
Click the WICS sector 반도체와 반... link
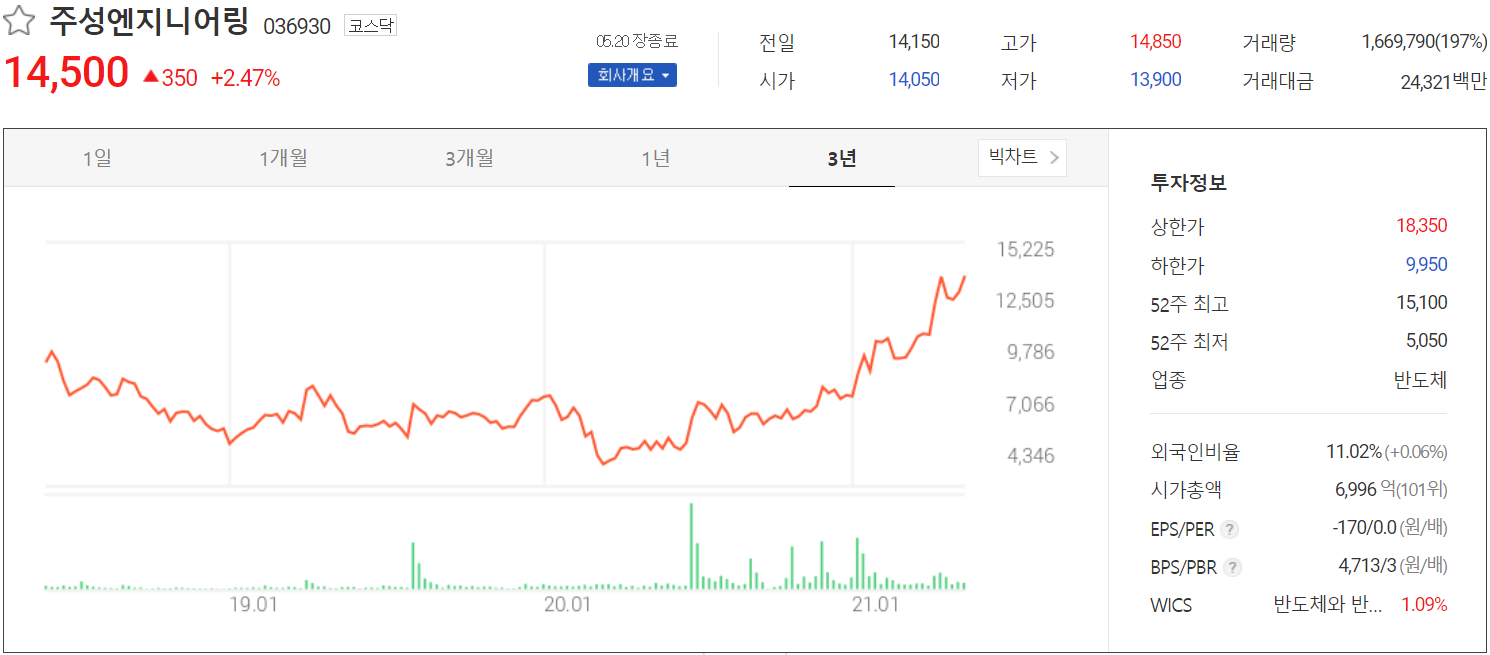1328,605
